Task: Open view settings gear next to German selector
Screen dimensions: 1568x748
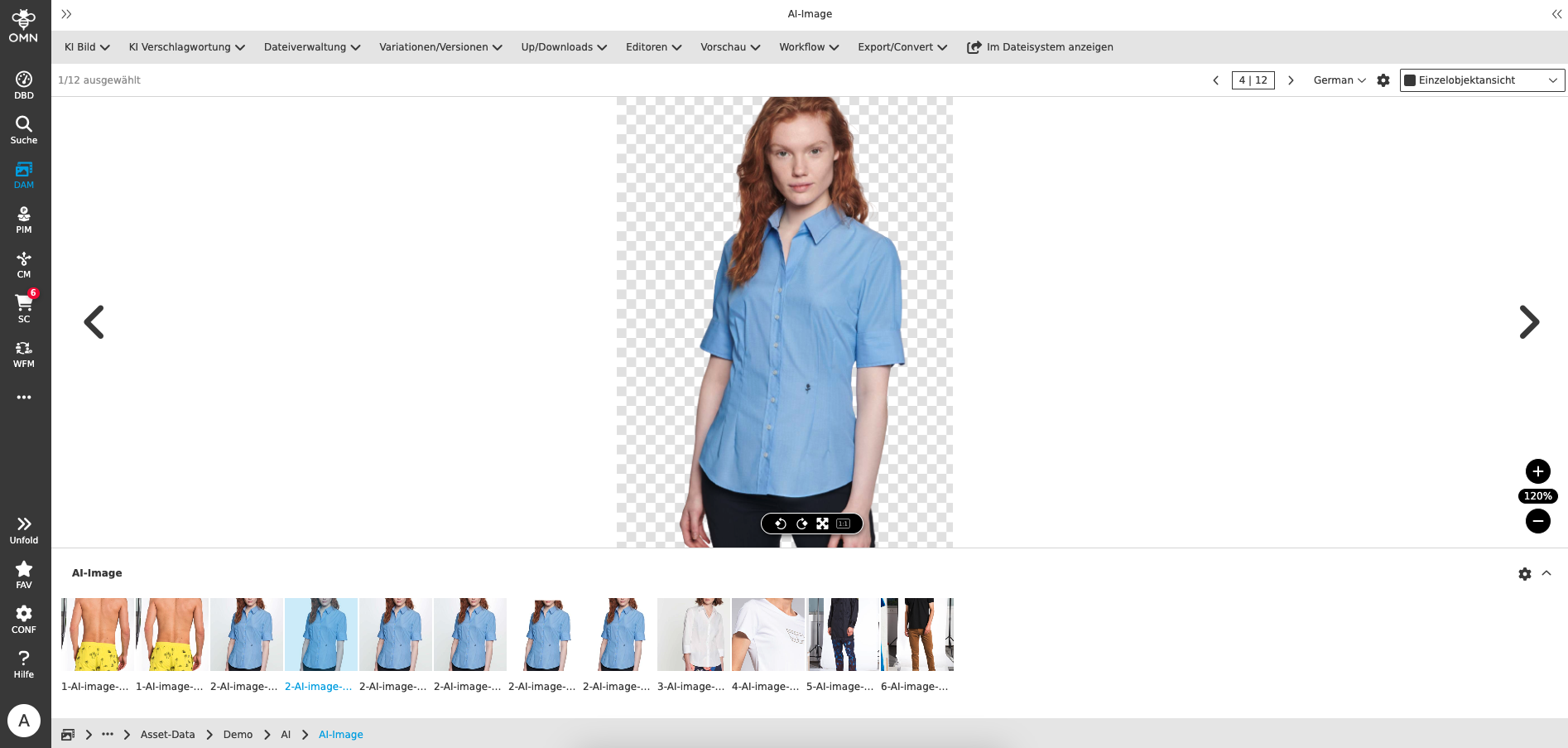Action: [x=1383, y=80]
